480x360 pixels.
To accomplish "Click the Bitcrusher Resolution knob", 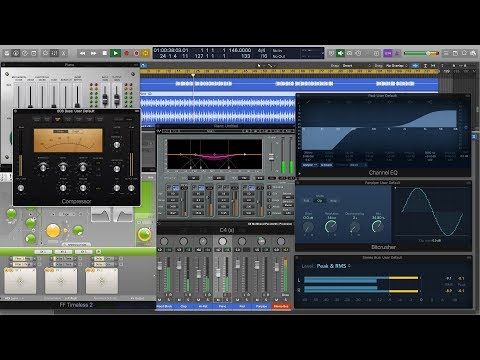I will tap(331, 227).
